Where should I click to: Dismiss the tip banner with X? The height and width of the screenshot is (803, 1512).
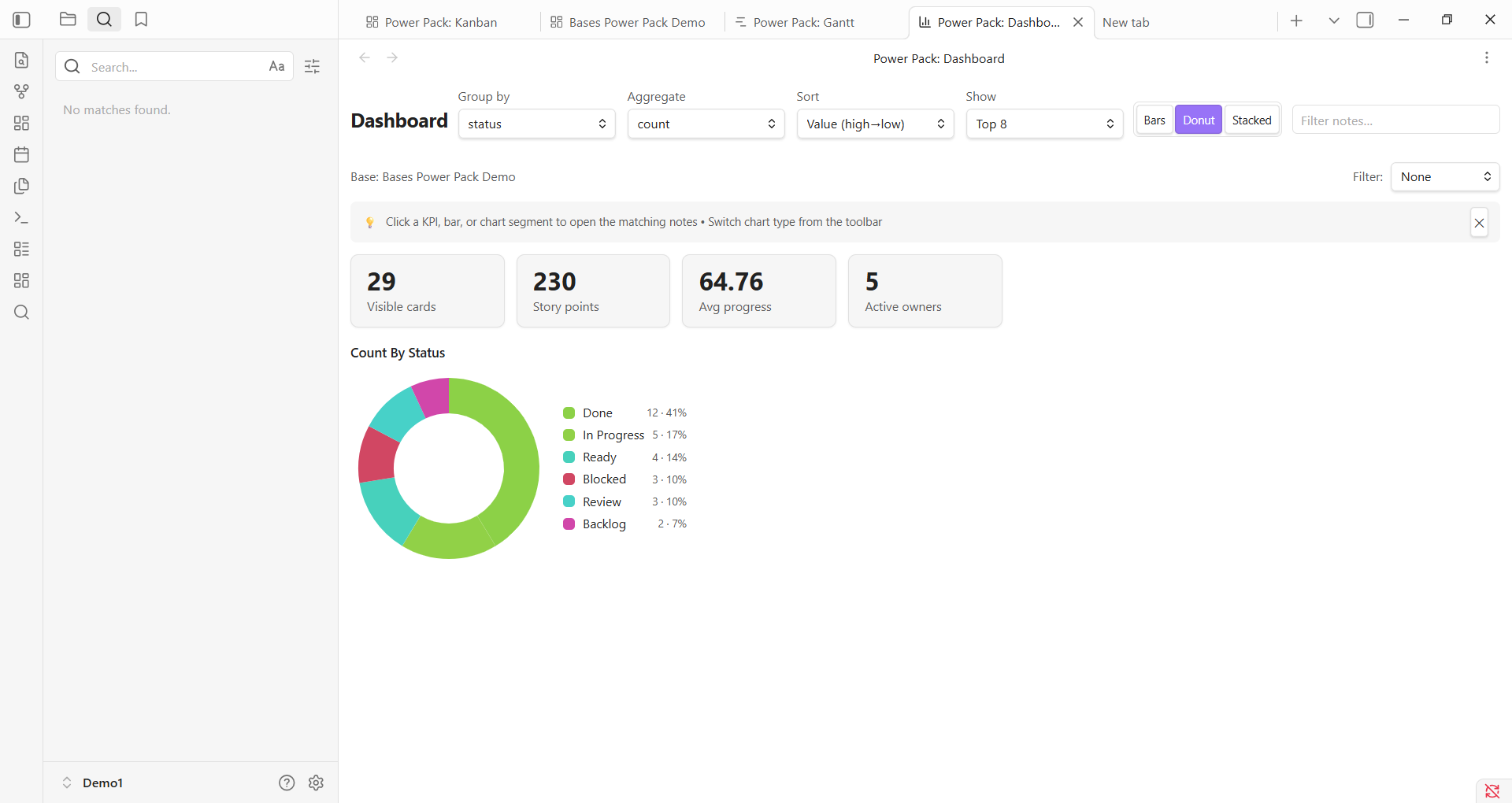click(1479, 223)
